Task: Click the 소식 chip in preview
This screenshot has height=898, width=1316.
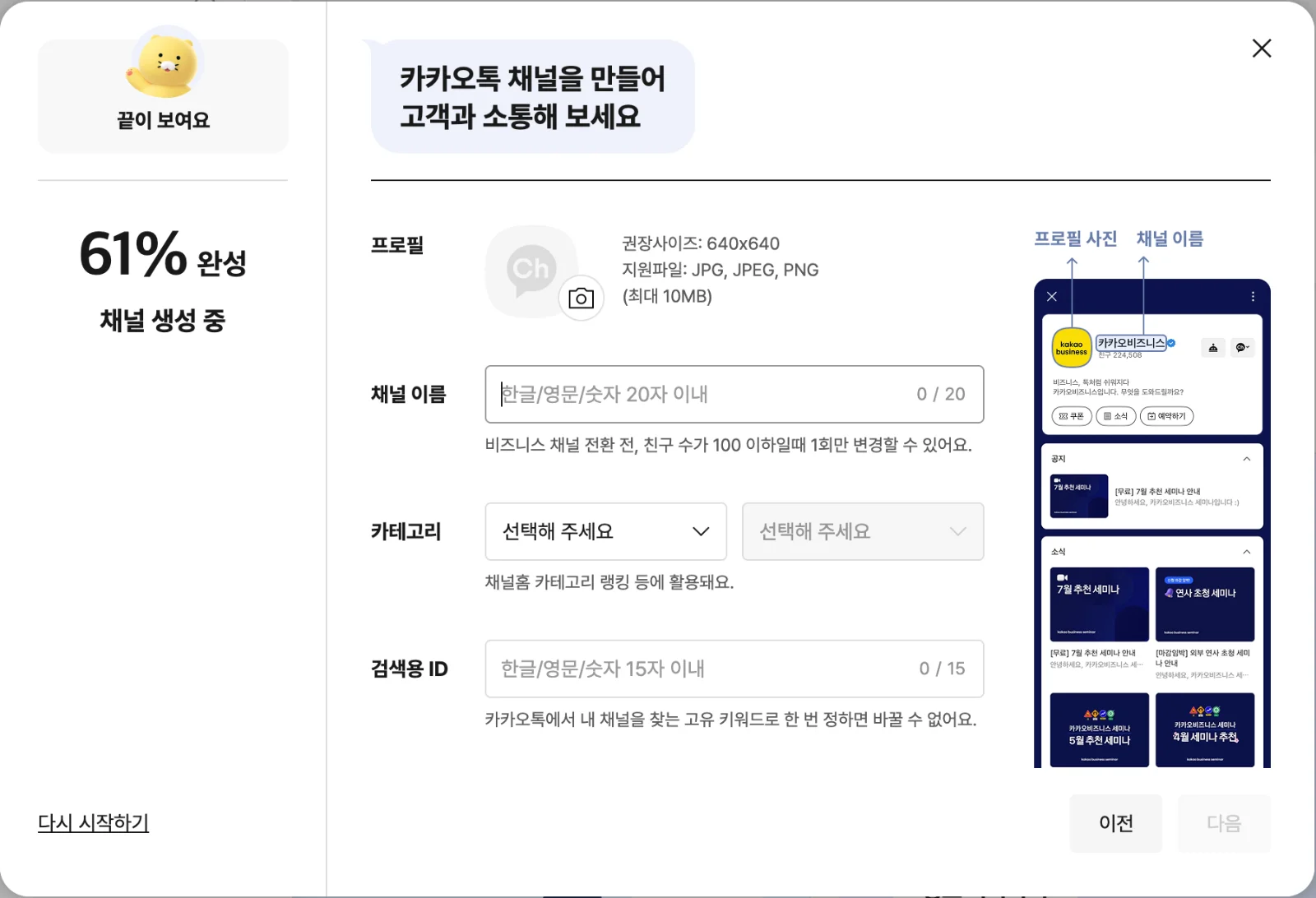Action: (x=1115, y=416)
